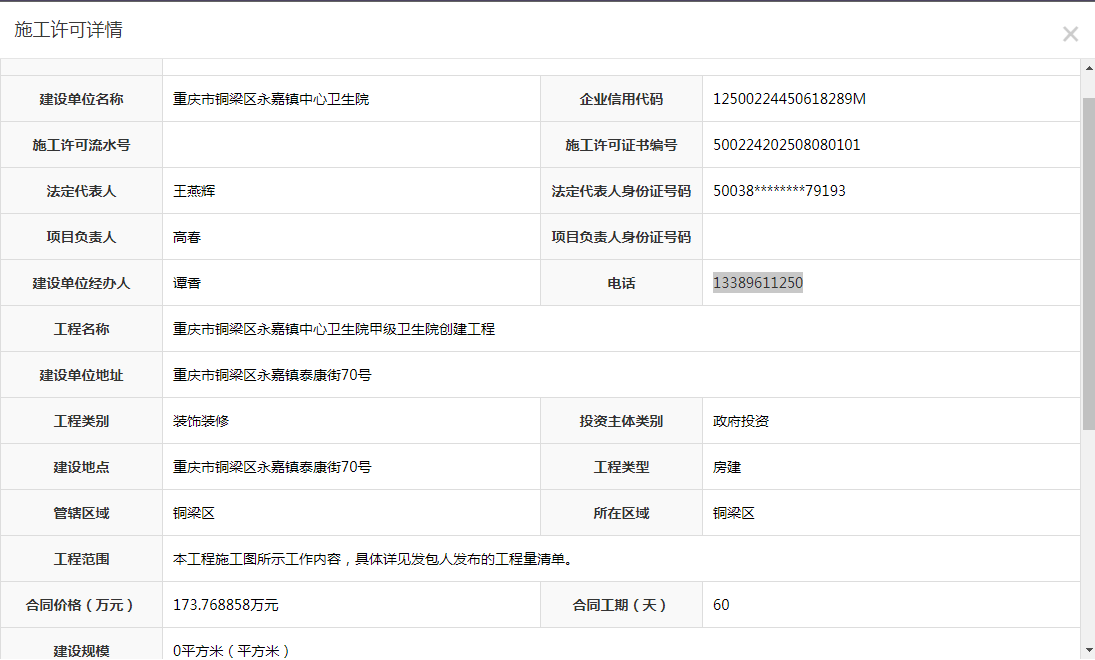Image resolution: width=1095 pixels, height=660 pixels.
Task: Click the 工程名称 value text
Action: pos(334,329)
